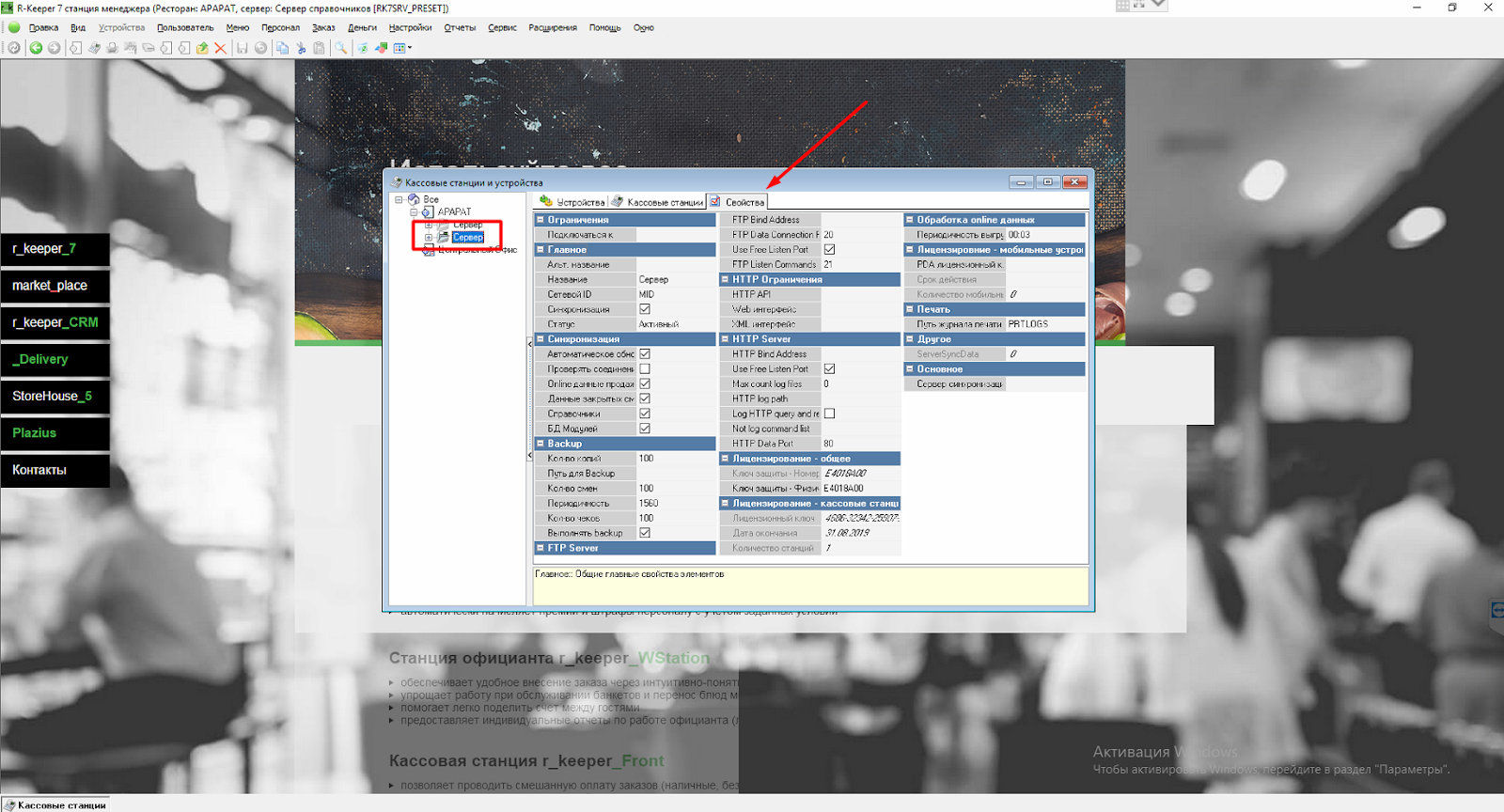Collapse the Ограничения section
This screenshot has height=812, width=1504.
[540, 220]
